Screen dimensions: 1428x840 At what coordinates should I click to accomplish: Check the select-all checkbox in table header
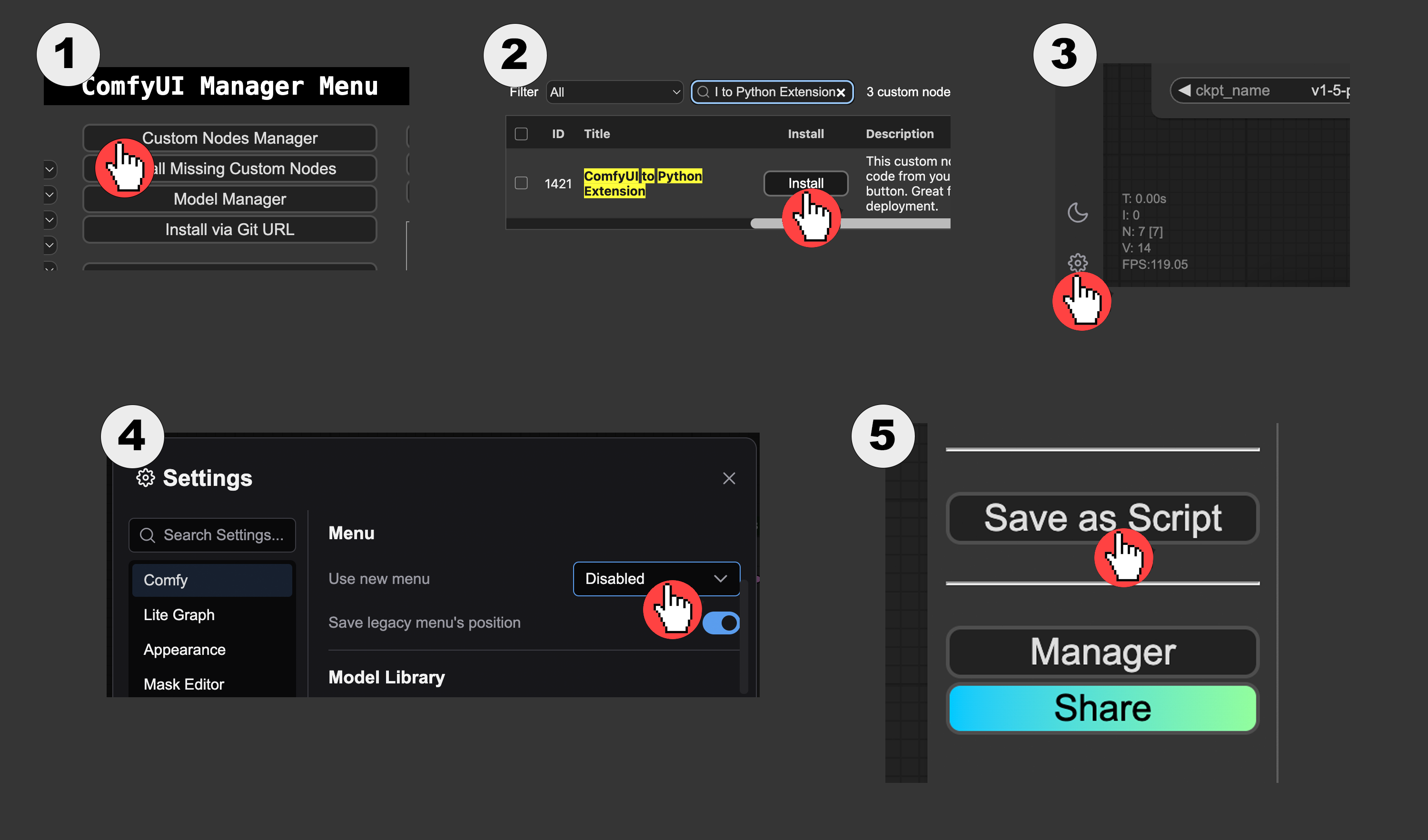[x=521, y=134]
